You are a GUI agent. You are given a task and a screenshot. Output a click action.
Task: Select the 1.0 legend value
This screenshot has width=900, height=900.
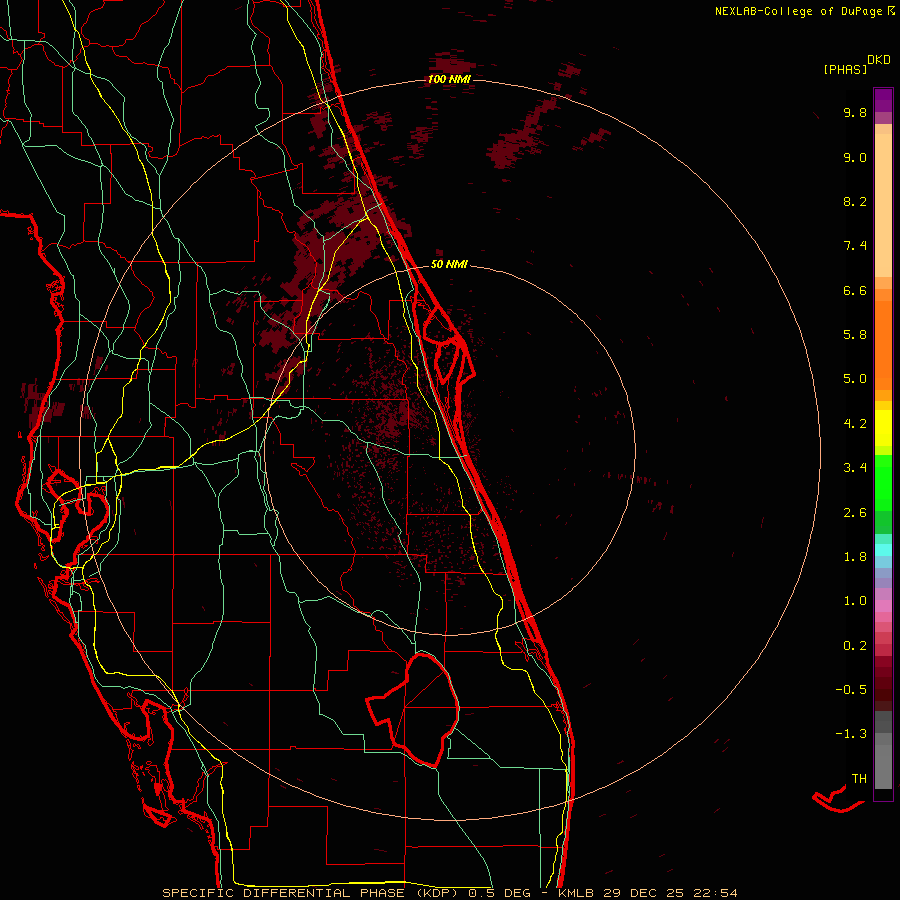tap(855, 601)
